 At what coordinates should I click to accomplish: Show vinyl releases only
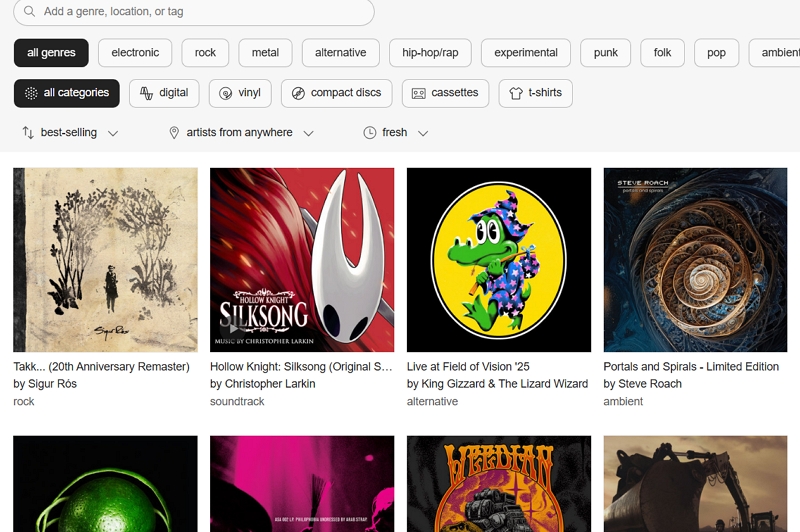(240, 93)
